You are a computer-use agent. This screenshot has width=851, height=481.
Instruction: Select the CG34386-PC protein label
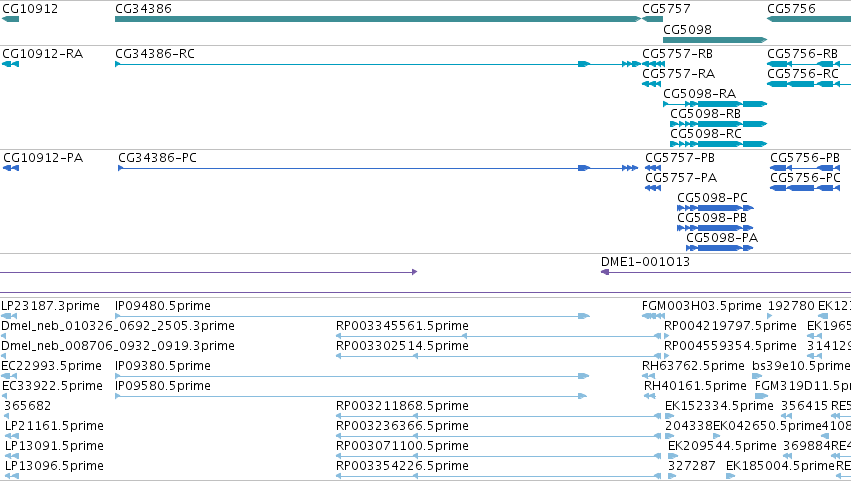pyautogui.click(x=157, y=158)
